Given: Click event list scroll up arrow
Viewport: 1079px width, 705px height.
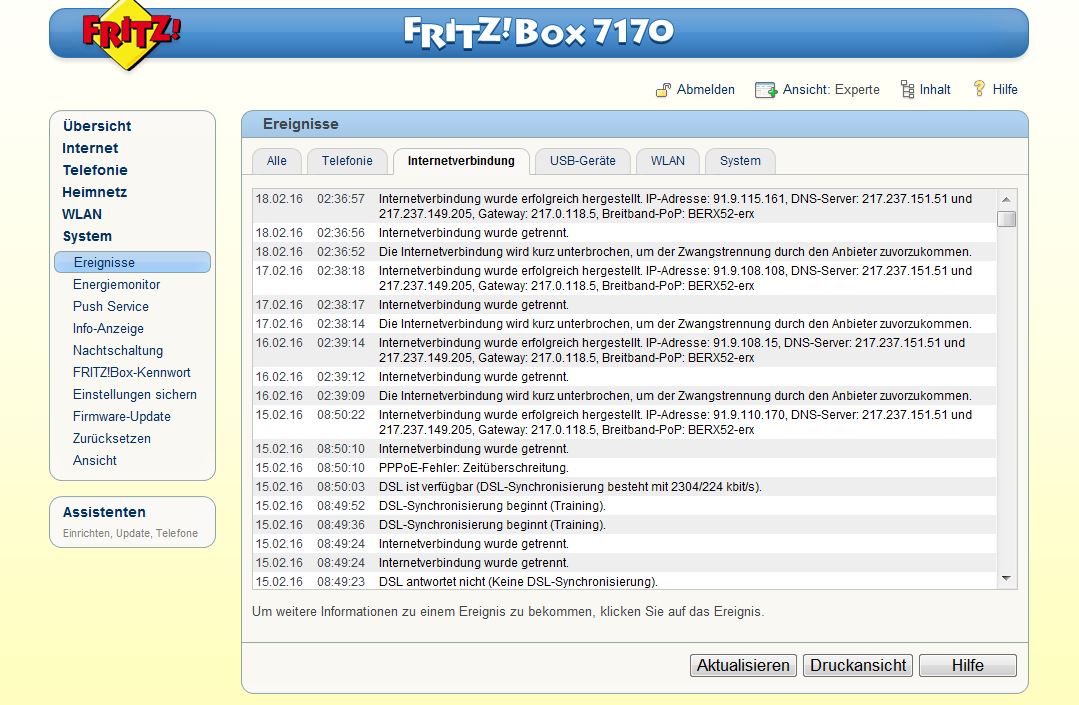Looking at the screenshot, I should point(1006,199).
